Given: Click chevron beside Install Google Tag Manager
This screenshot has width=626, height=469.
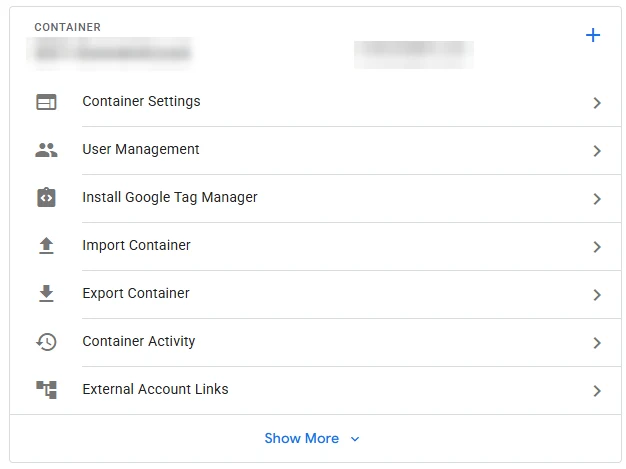Looking at the screenshot, I should 597,199.
